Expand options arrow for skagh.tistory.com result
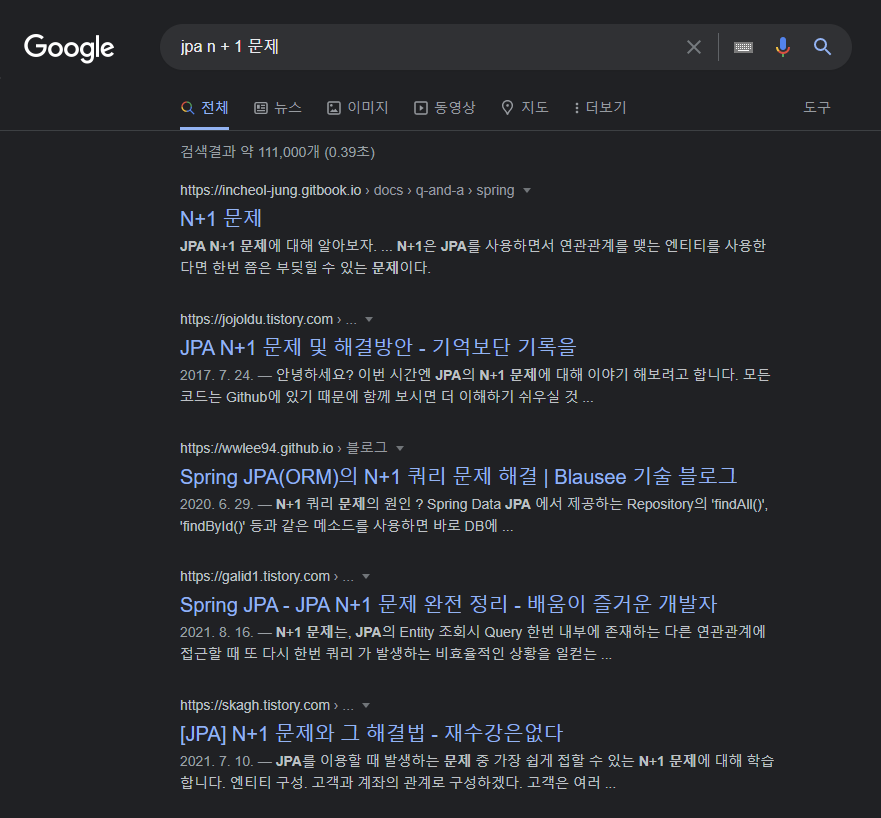The width and height of the screenshot is (881, 818). point(366,706)
